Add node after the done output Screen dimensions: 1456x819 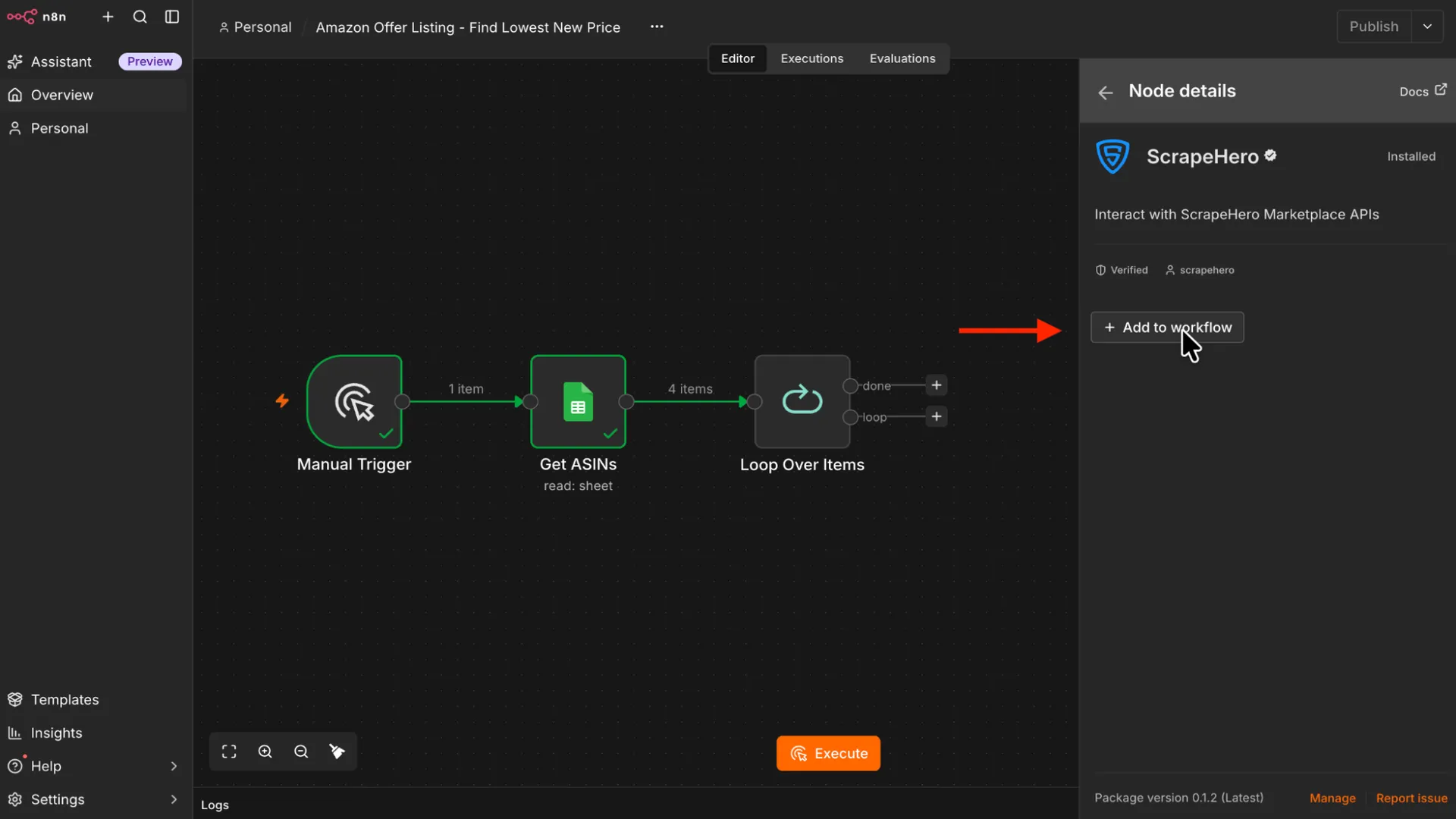tap(937, 385)
